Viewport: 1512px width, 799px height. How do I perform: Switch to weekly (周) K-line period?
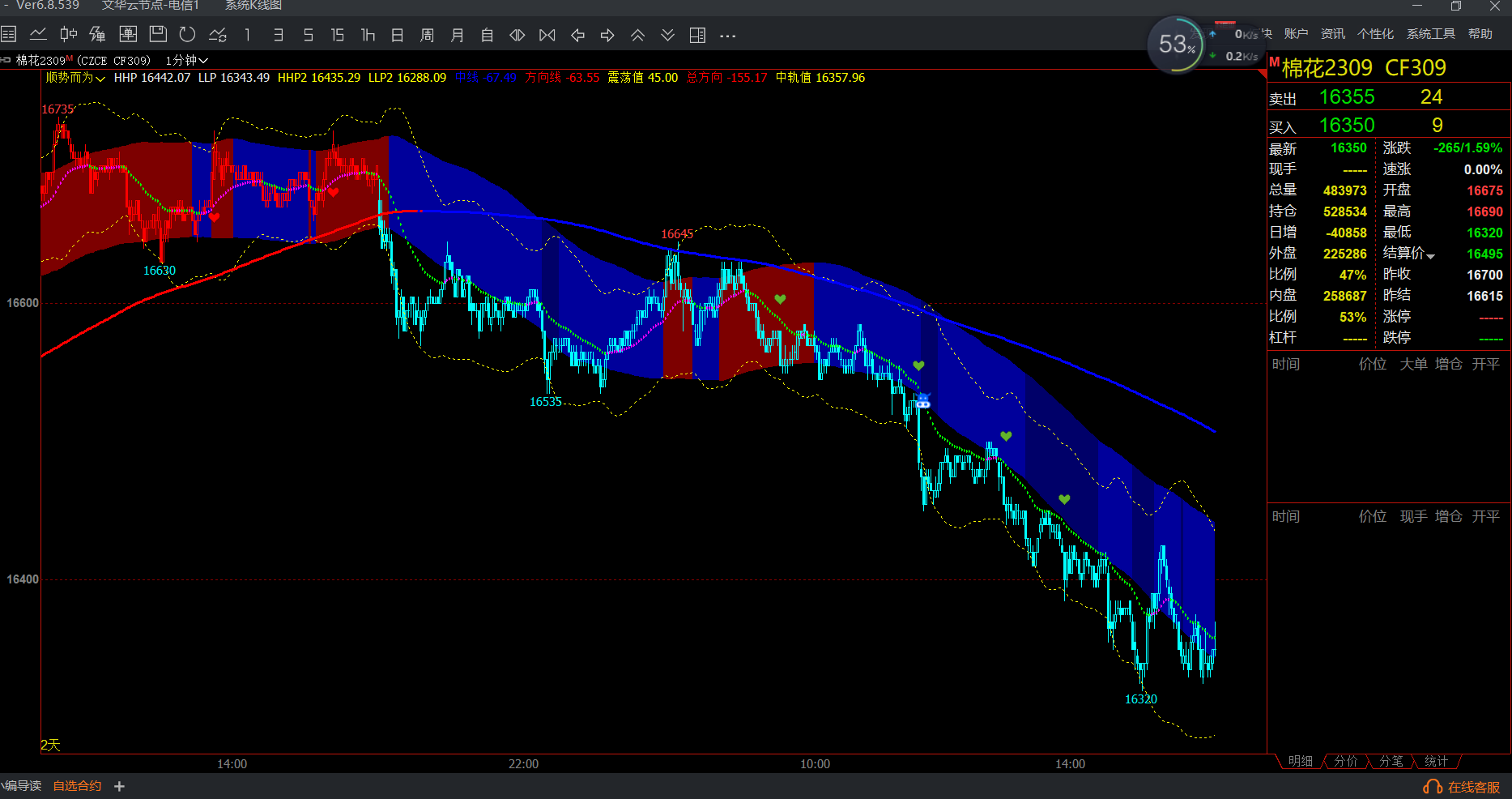tap(427, 35)
